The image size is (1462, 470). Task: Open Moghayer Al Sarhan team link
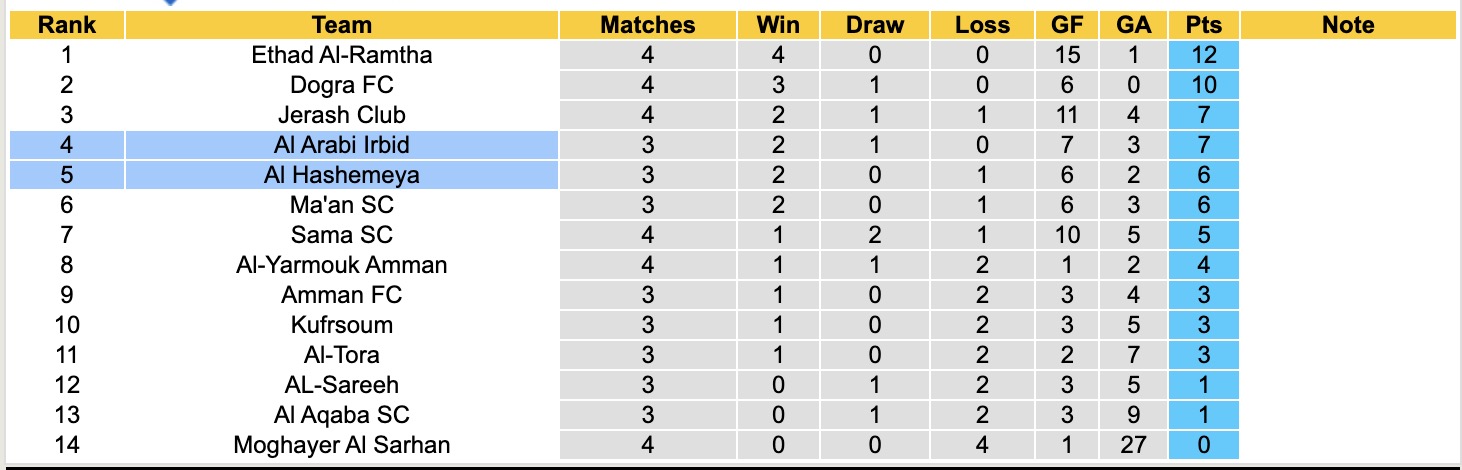pos(341,445)
